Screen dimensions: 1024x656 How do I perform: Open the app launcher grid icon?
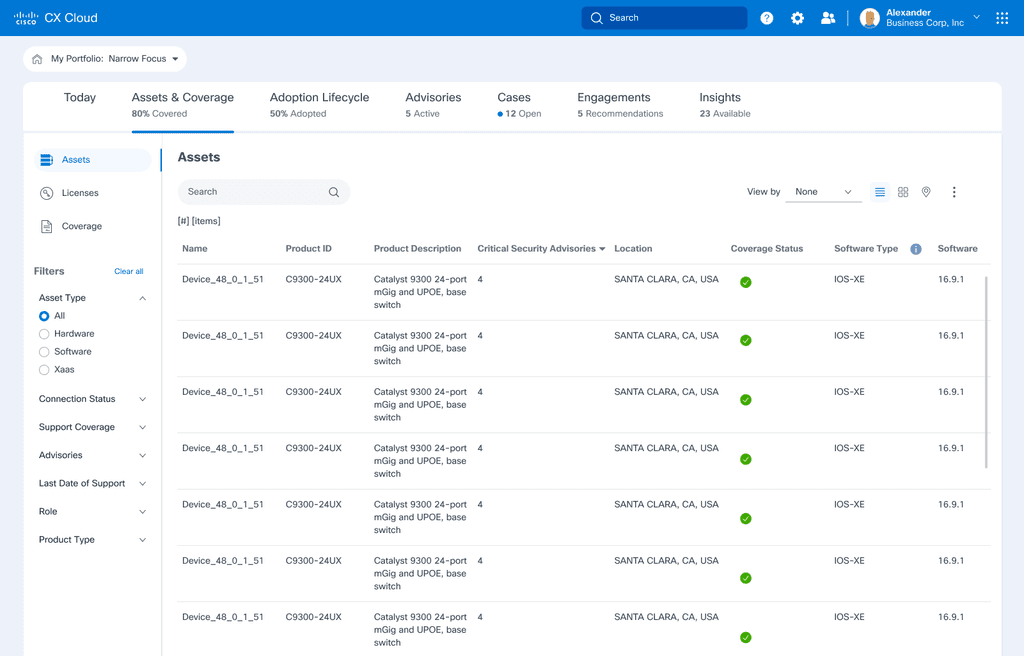pos(1002,18)
